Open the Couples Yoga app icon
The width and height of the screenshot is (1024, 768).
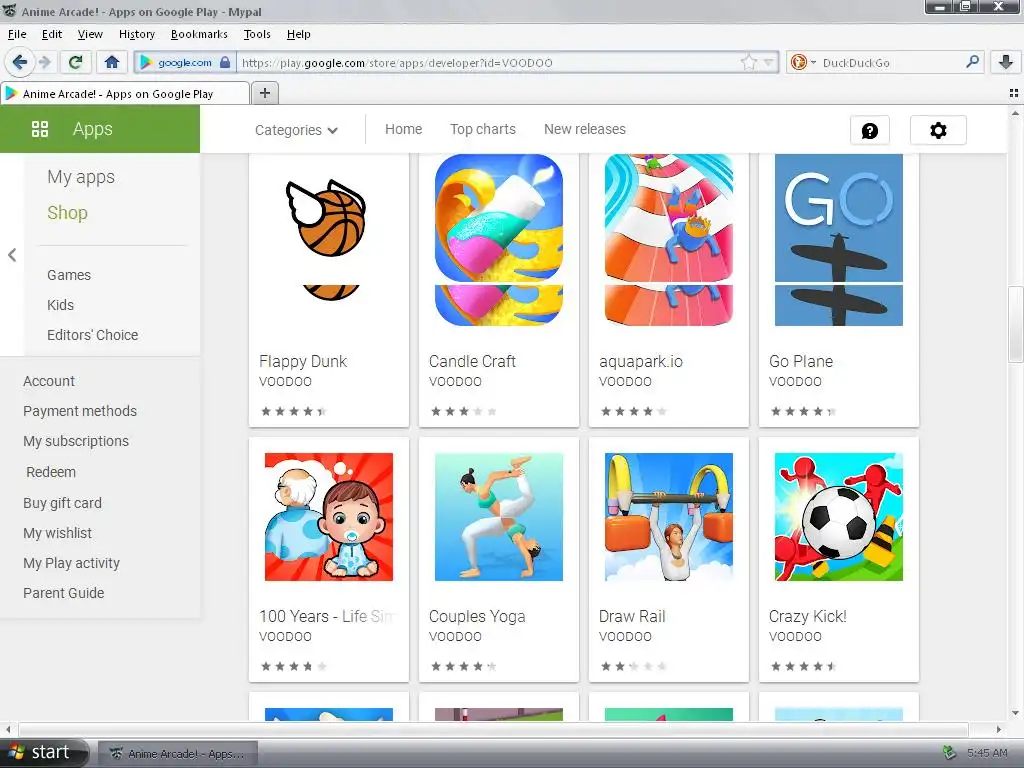(x=499, y=517)
